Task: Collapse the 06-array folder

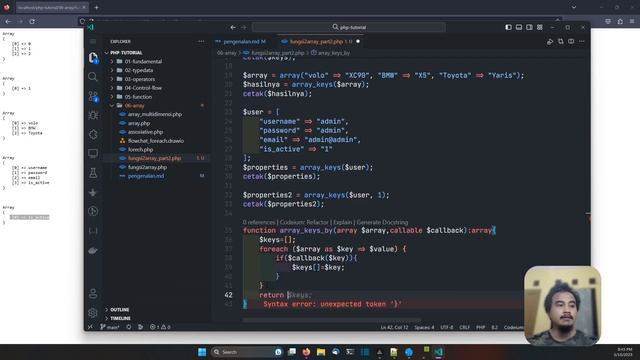Action: (x=135, y=106)
